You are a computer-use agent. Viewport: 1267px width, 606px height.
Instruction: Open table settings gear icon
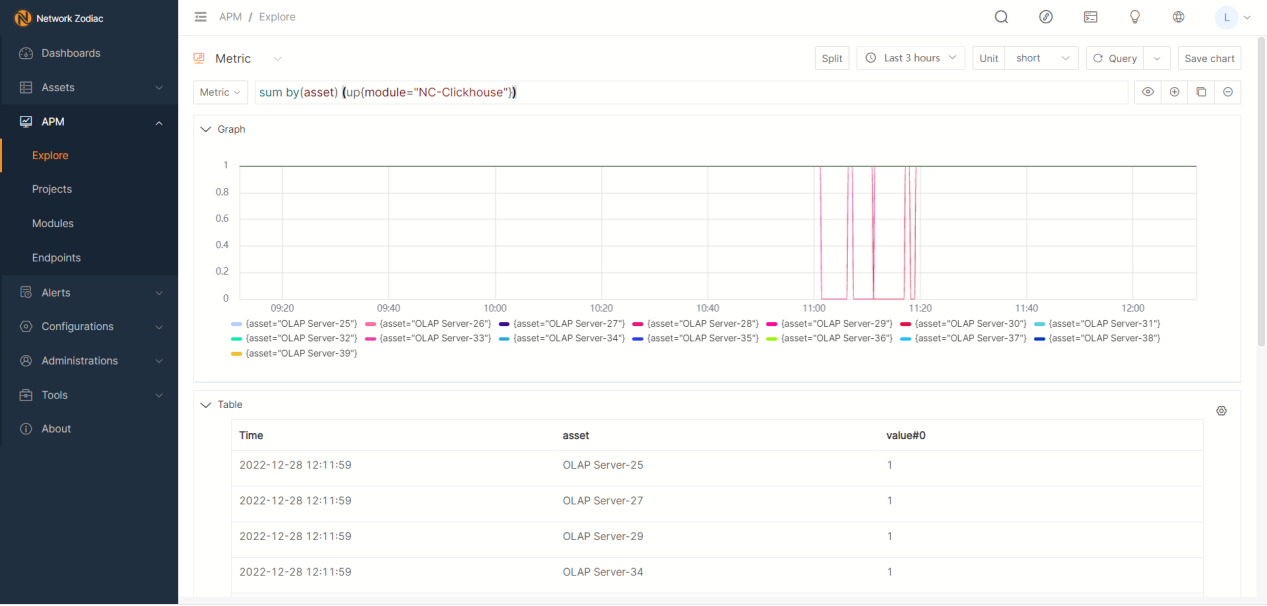tap(1221, 411)
